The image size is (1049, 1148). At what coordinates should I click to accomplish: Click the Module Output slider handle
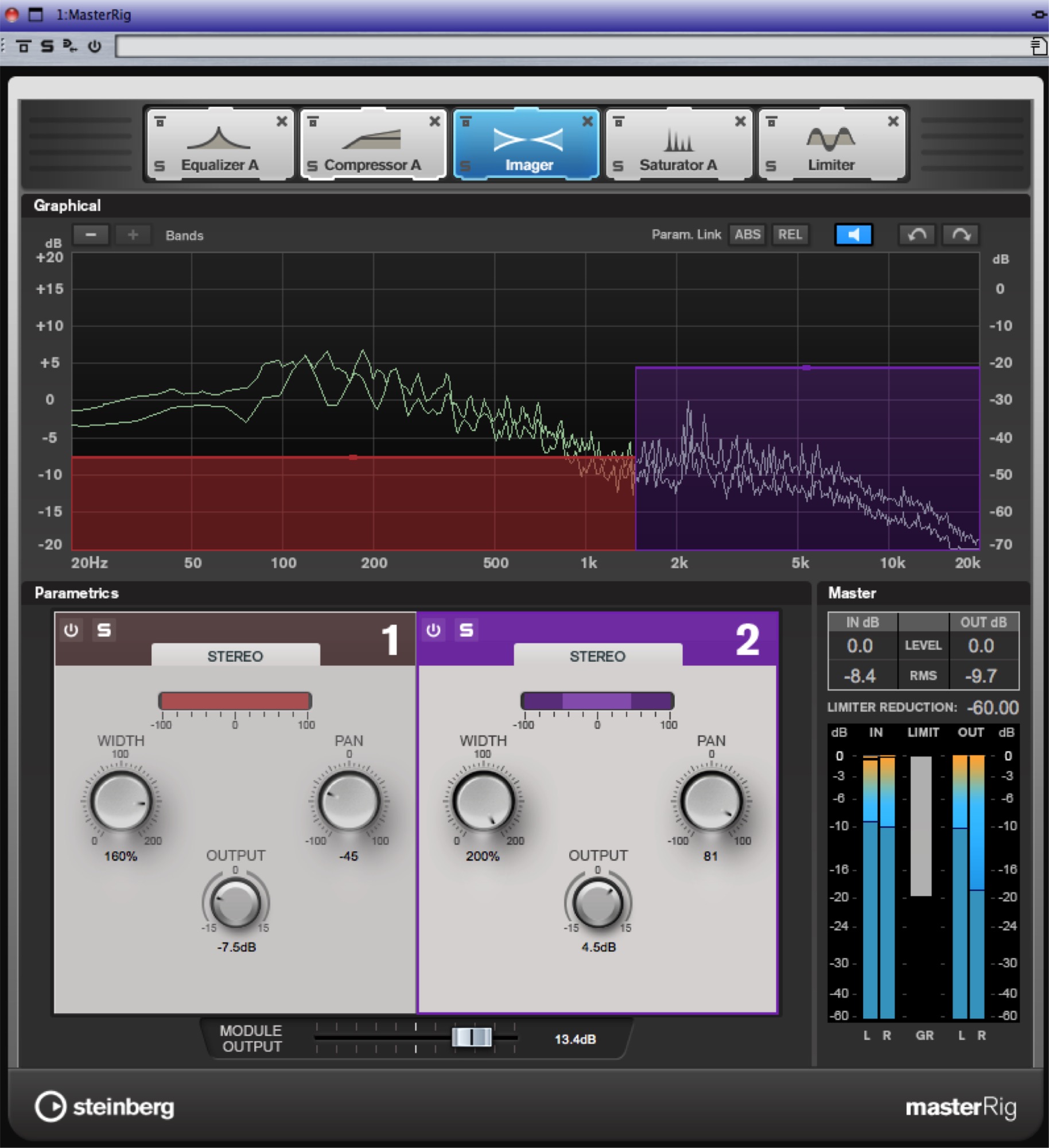(472, 1037)
